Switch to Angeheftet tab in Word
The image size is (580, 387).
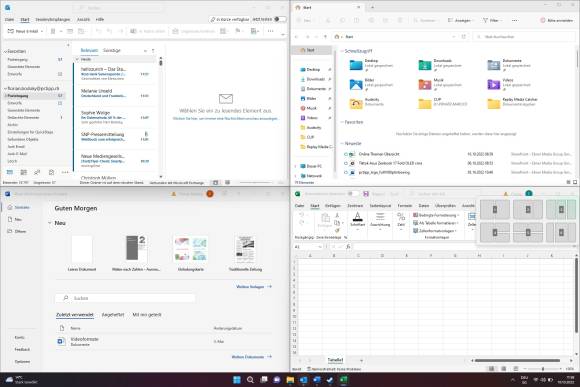tap(113, 314)
